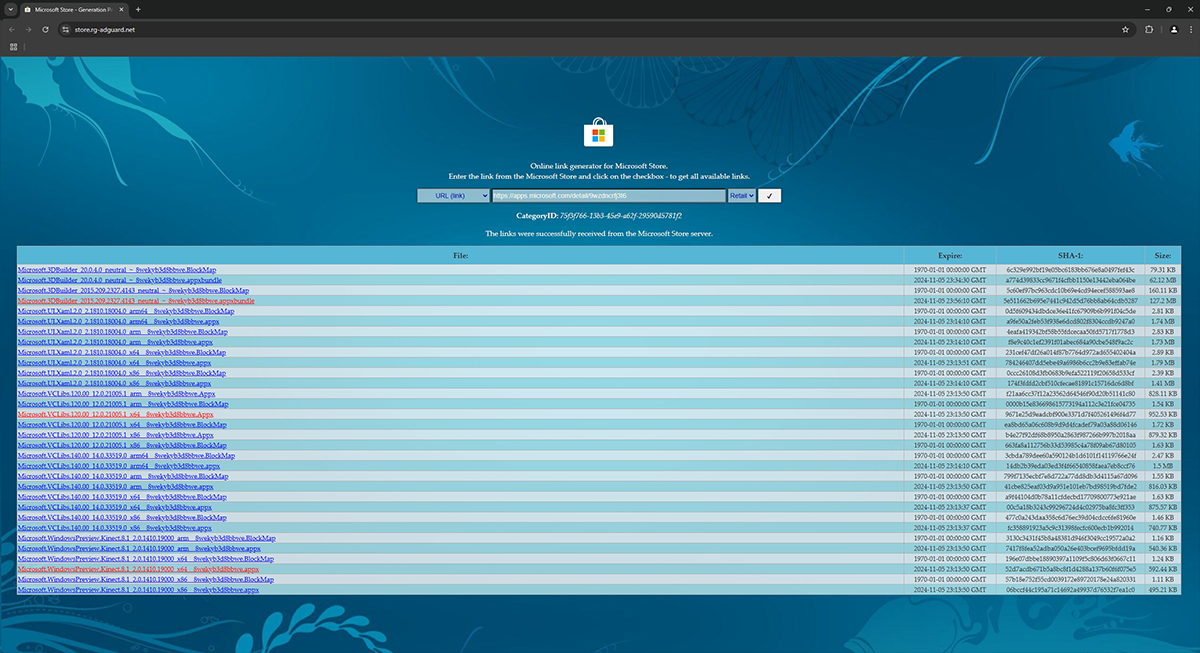The image size is (1200, 653).
Task: Download red Kinect.8.1 x64 appx file
Action: coord(138,569)
